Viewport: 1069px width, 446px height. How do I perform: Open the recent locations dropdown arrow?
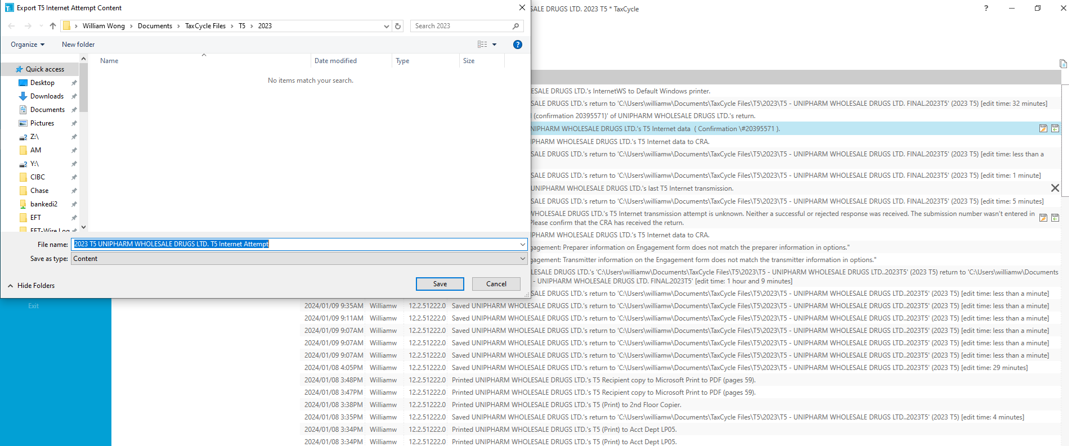42,26
